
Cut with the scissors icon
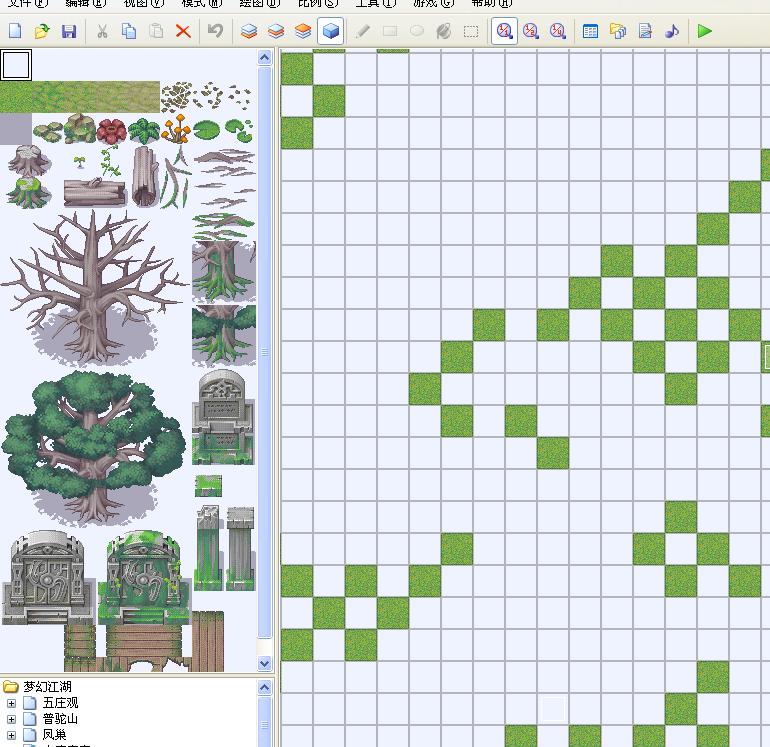[x=102, y=31]
